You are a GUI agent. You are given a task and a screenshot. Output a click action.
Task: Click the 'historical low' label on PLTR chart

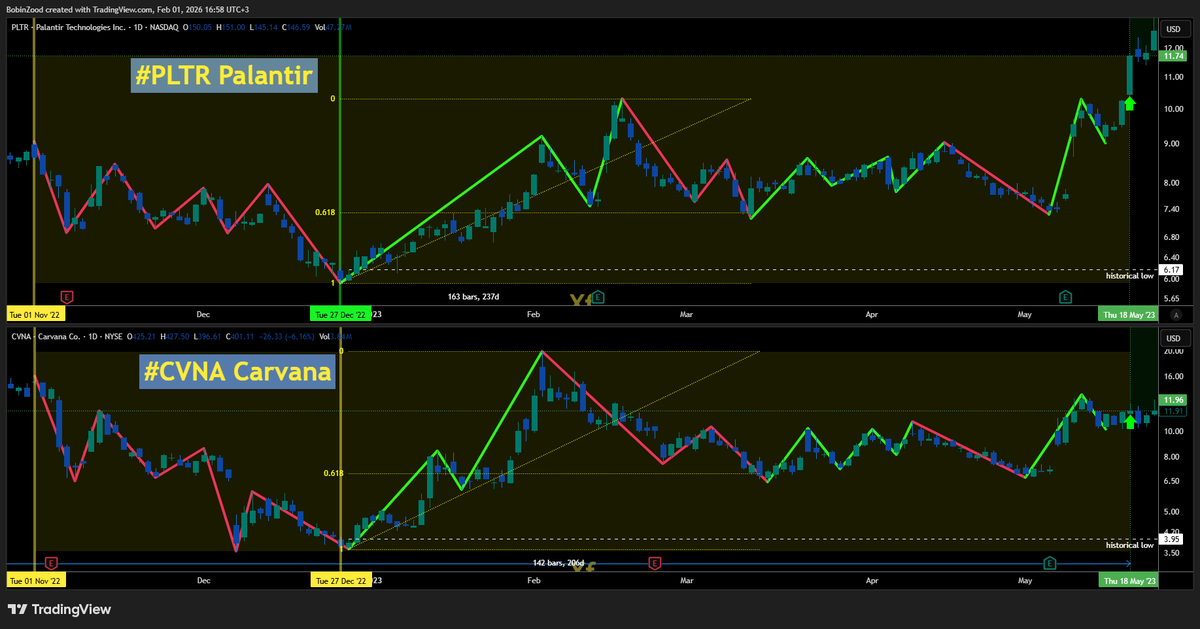pos(1130,275)
